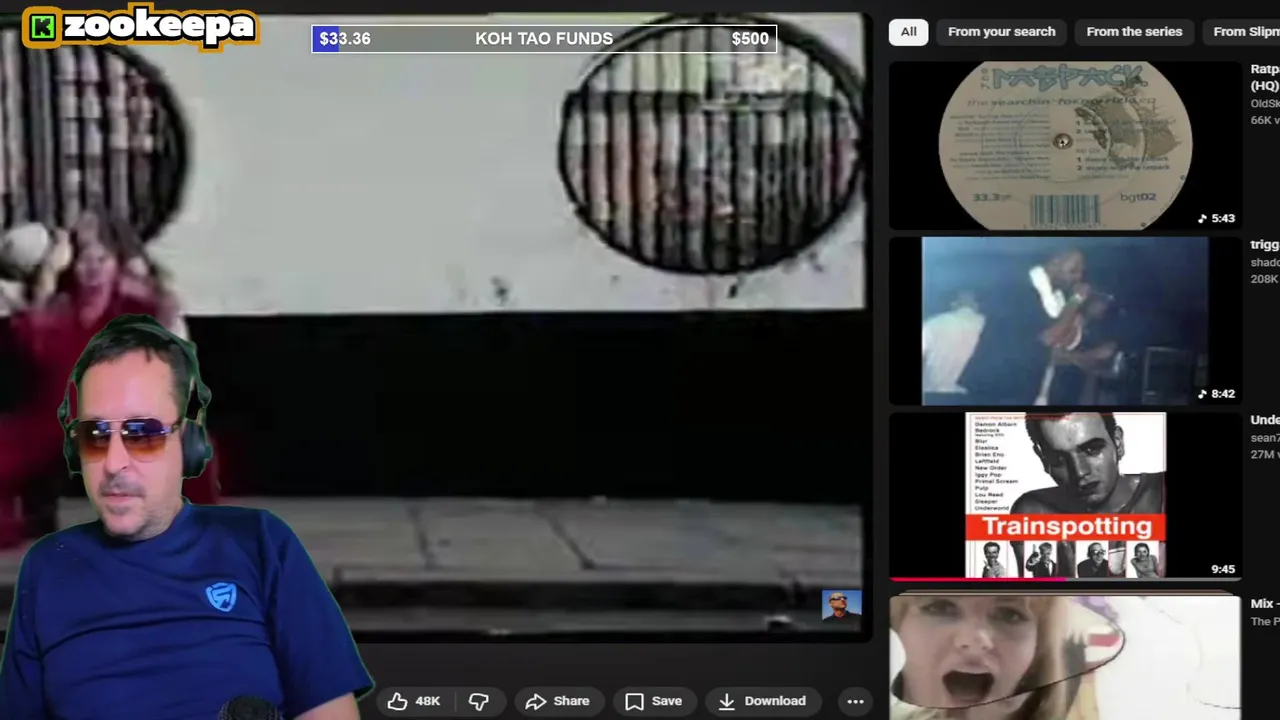
Task: Save the video to a playlist
Action: coord(653,701)
